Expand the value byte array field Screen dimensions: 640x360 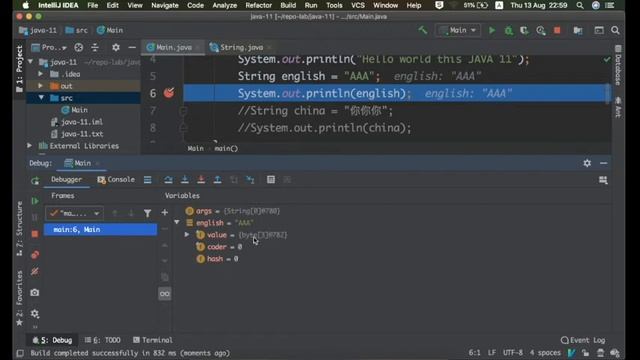coord(187,235)
